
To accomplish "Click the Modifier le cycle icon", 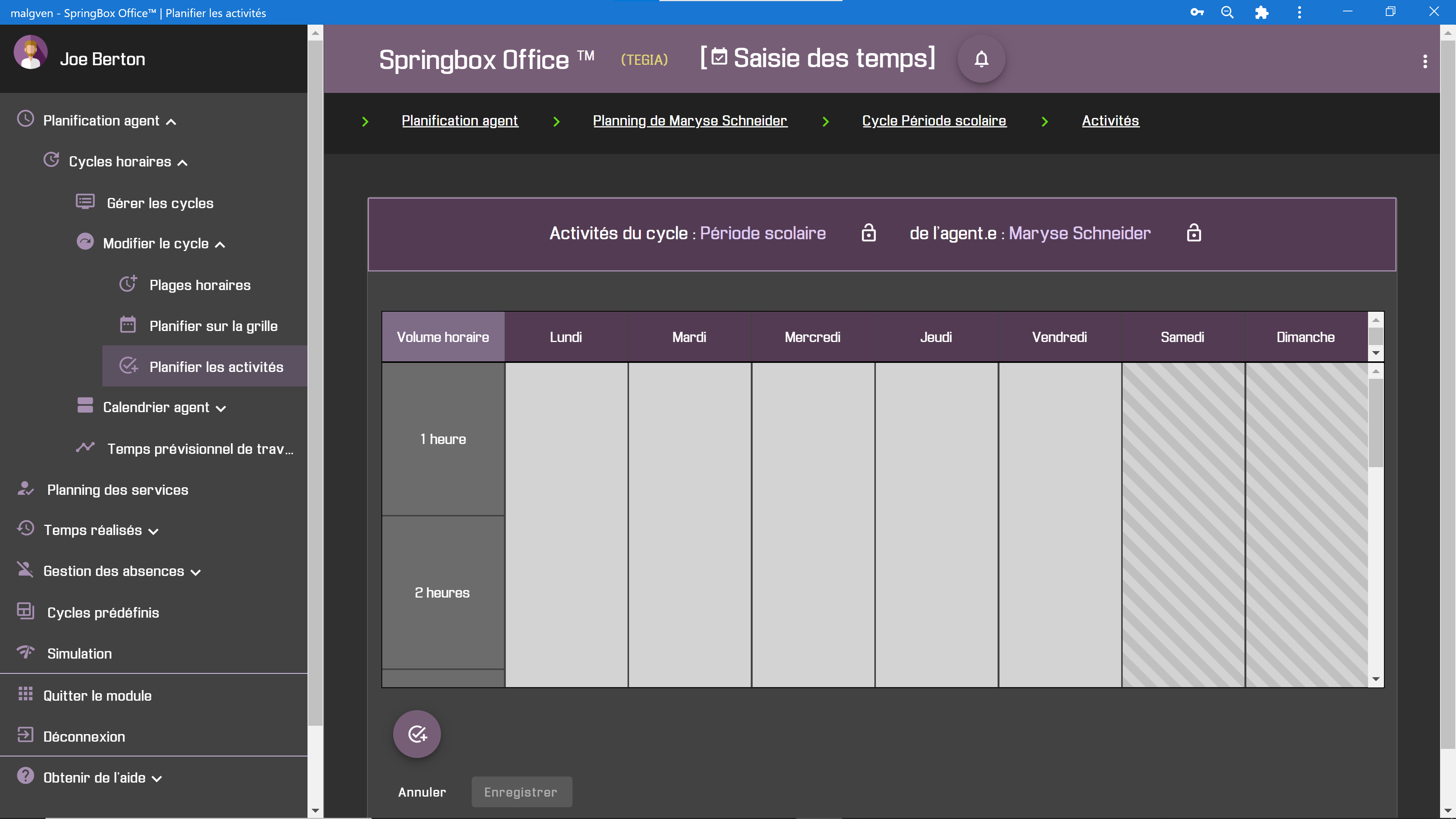I will point(85,242).
